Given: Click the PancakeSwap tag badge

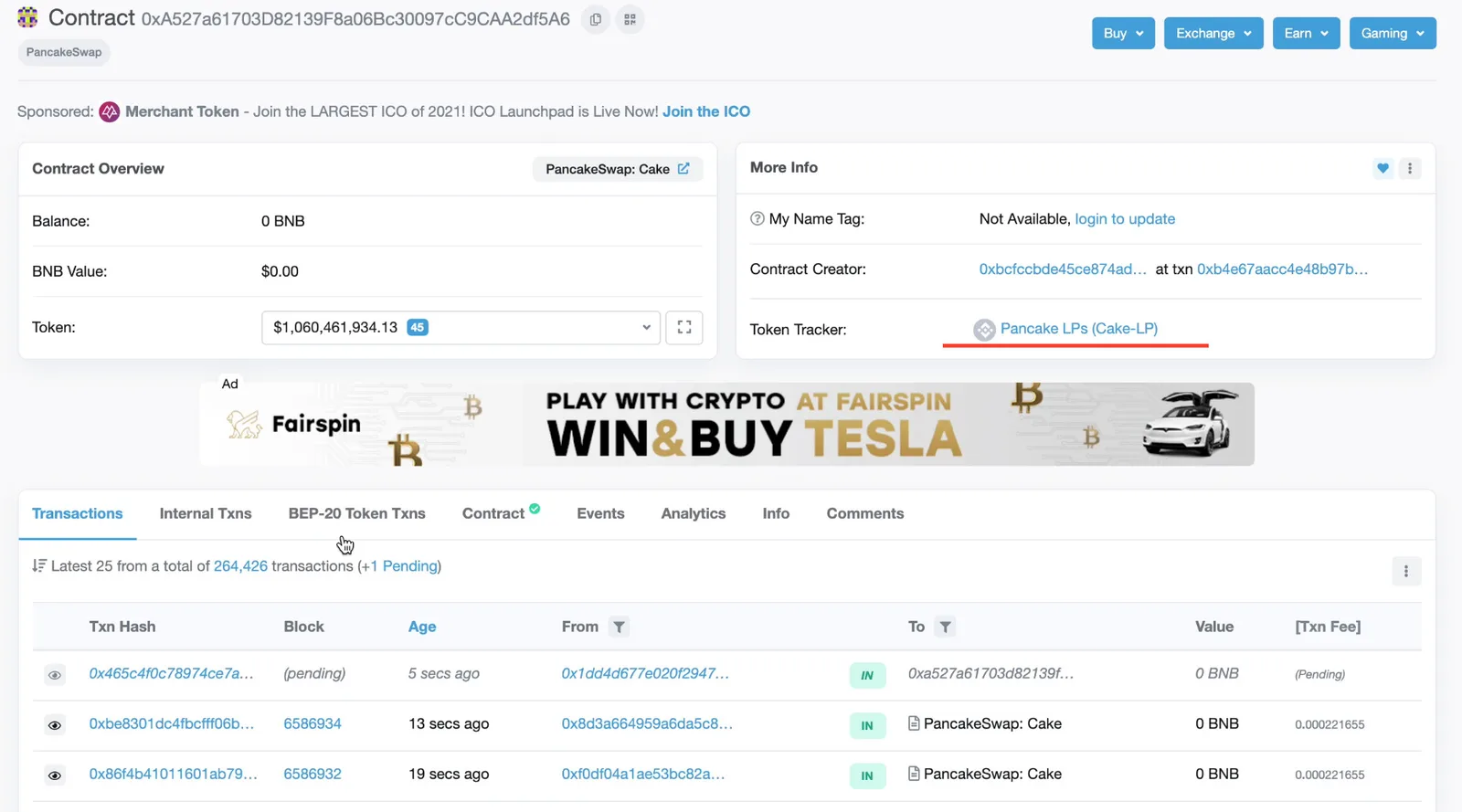Looking at the screenshot, I should [64, 52].
